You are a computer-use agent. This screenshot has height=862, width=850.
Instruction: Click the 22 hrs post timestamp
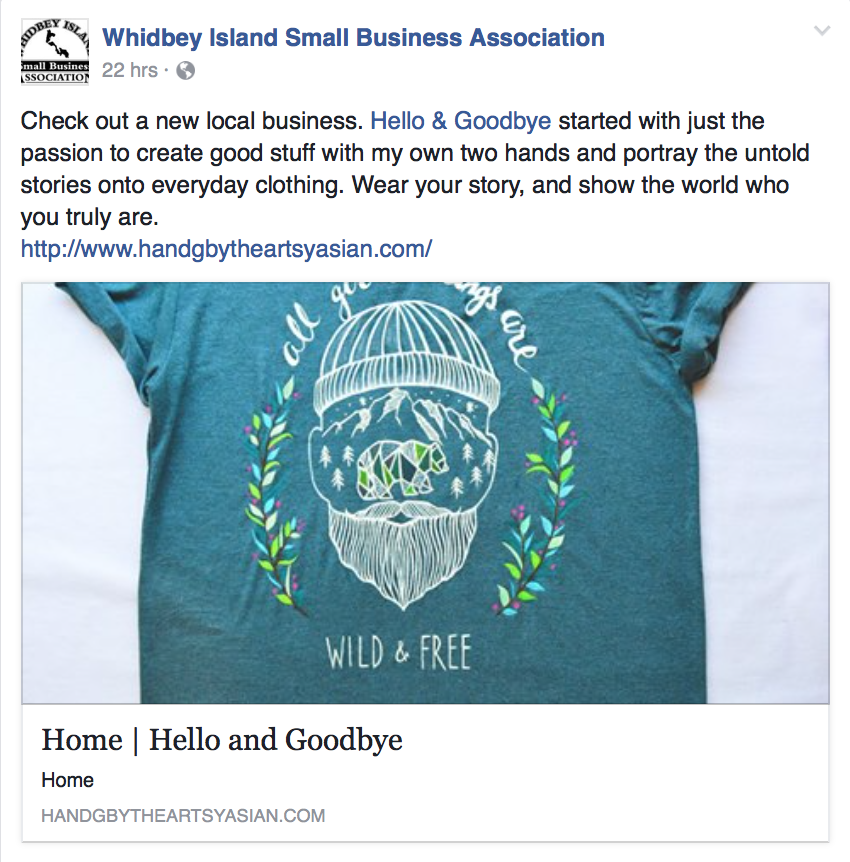(x=130, y=70)
